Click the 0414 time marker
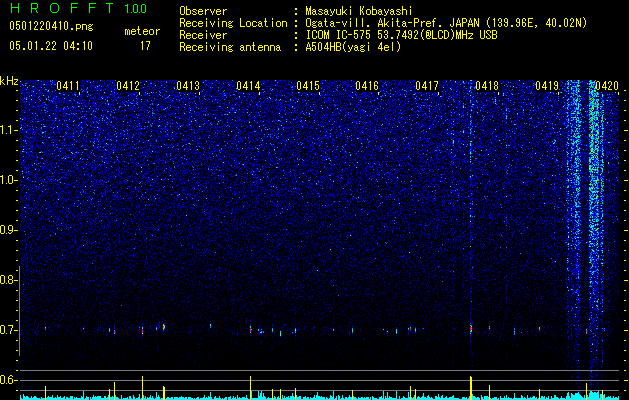629x400 pixels. 248,86
